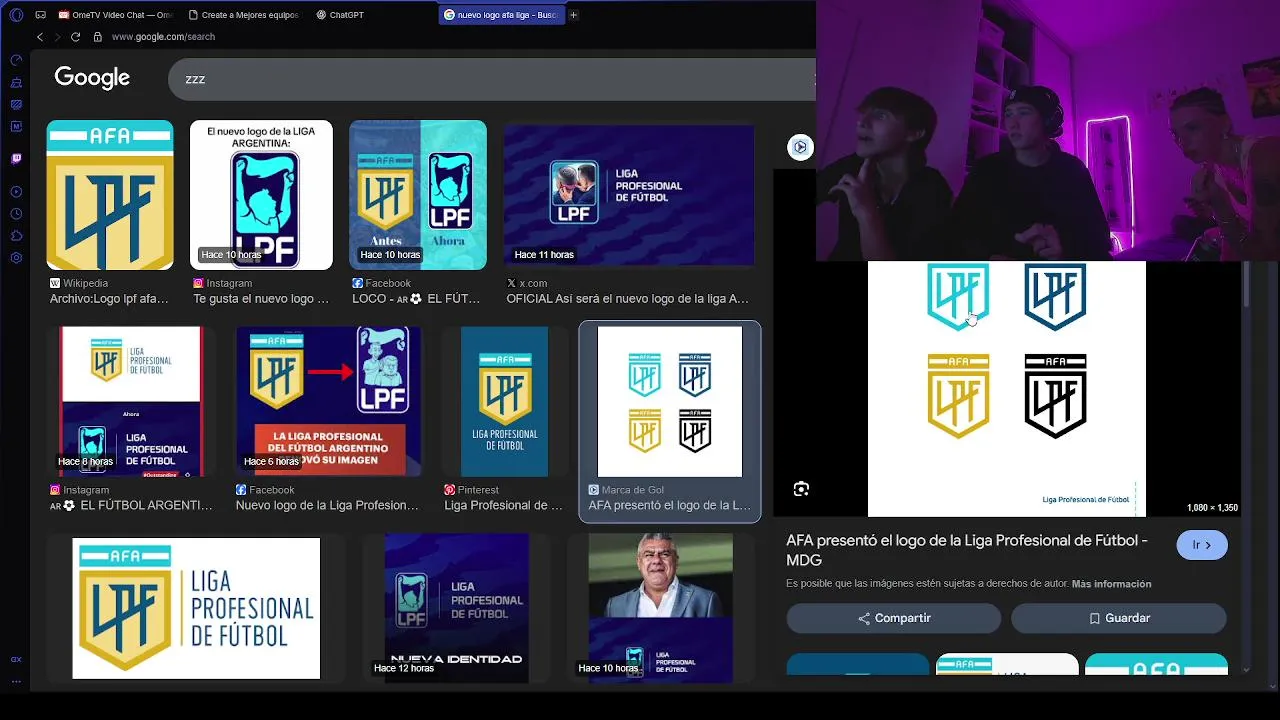The height and width of the screenshot is (720, 1280).
Task: Select the red arrow logo change thumbnail
Action: (329, 402)
